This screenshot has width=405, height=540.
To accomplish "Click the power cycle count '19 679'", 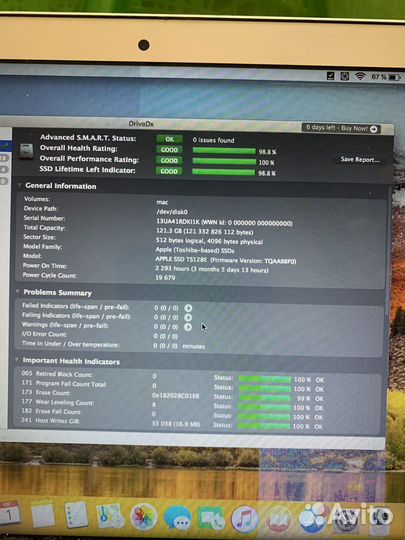I will [x=165, y=278].
